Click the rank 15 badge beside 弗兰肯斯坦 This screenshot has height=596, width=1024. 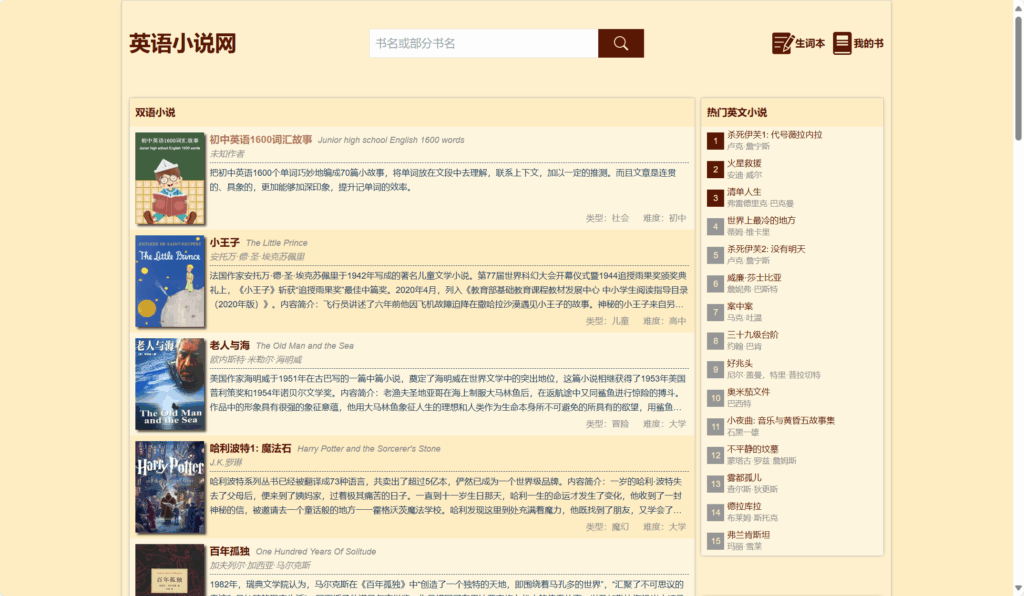(x=715, y=541)
